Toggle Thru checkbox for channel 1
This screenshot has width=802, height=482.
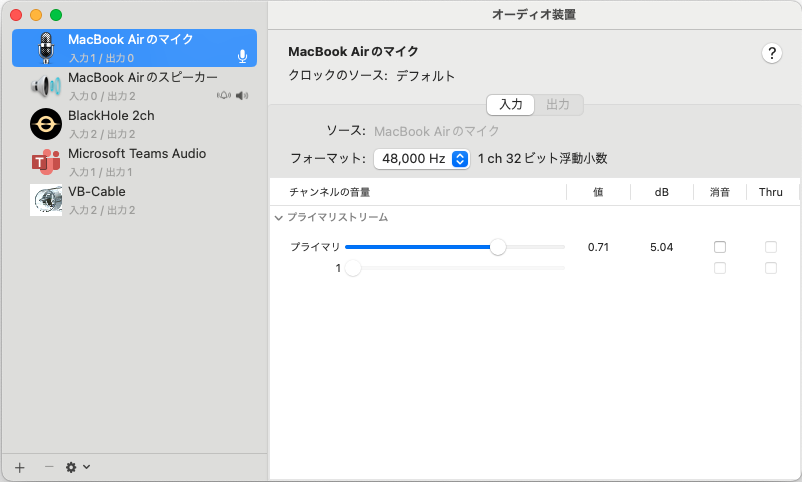(x=771, y=268)
